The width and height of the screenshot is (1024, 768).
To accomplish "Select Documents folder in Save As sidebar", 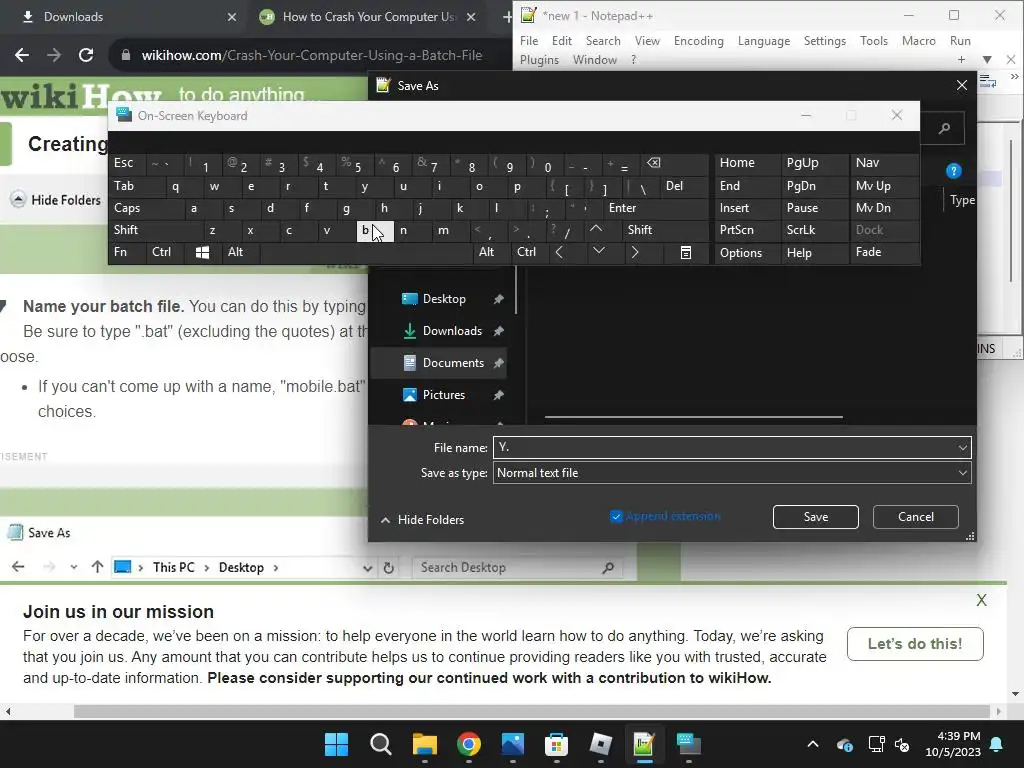I will tap(453, 362).
